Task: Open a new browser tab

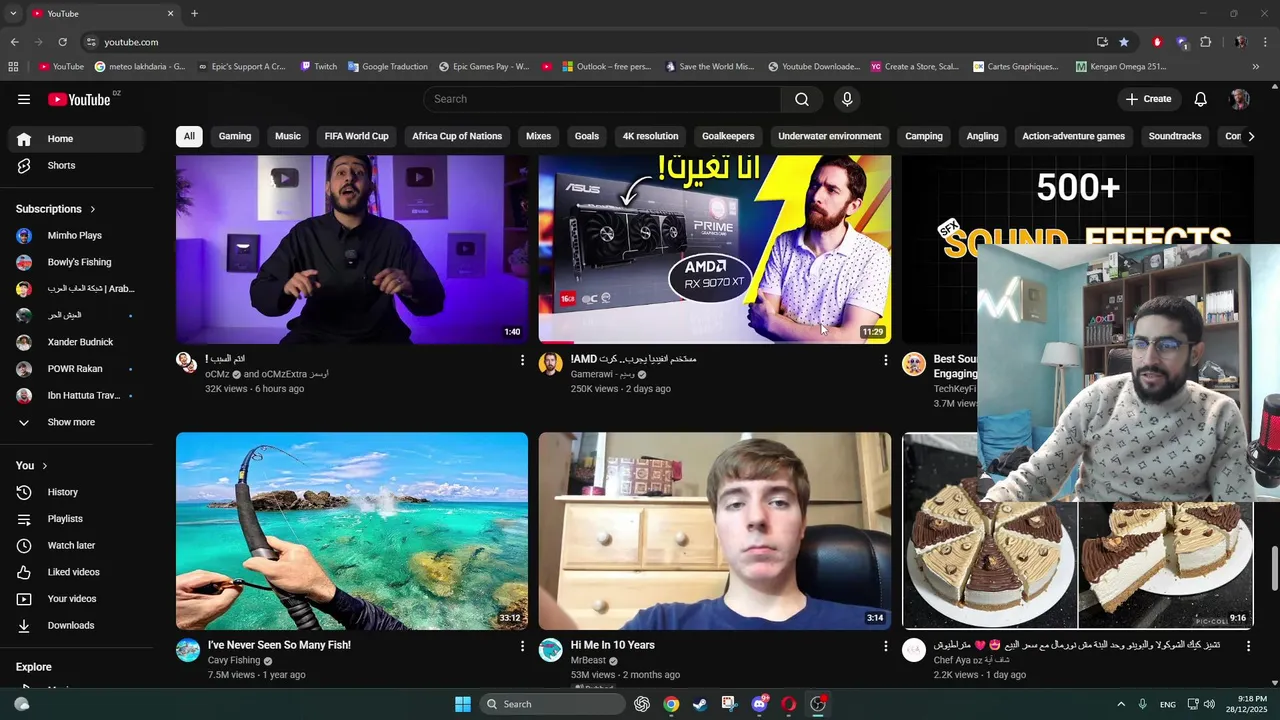Action: point(194,14)
